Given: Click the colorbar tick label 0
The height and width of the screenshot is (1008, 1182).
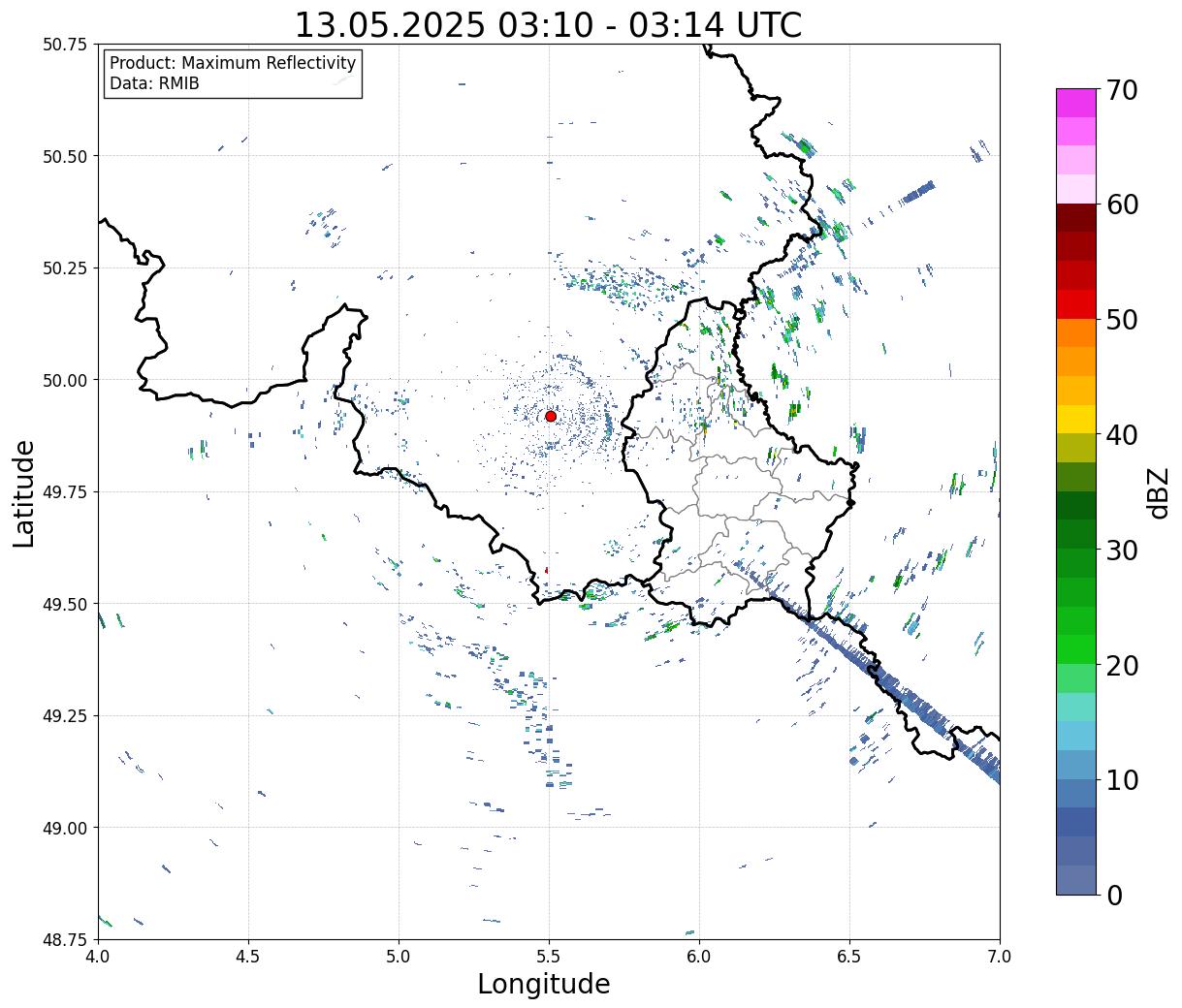Looking at the screenshot, I should pyautogui.click(x=1114, y=895).
